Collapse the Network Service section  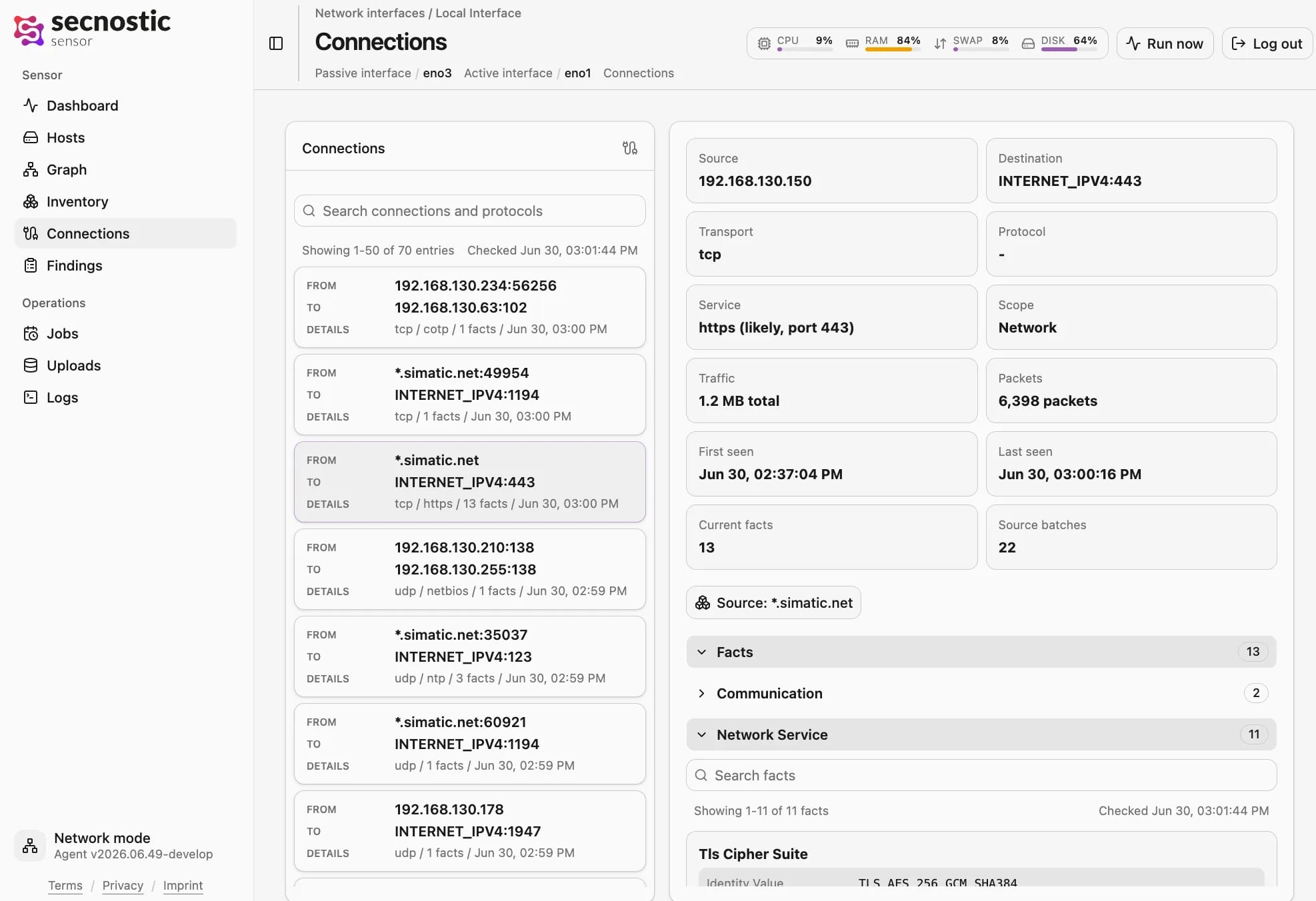click(981, 734)
